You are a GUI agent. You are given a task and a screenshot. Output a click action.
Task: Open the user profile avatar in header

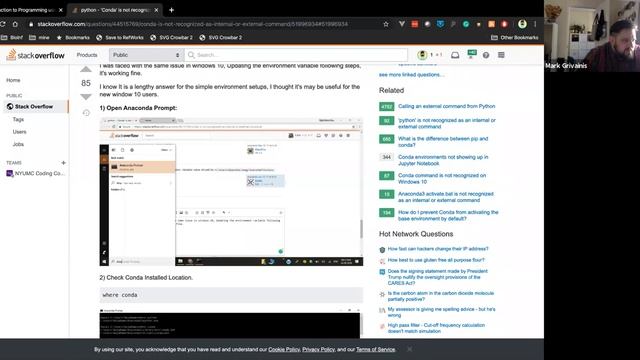pos(422,55)
